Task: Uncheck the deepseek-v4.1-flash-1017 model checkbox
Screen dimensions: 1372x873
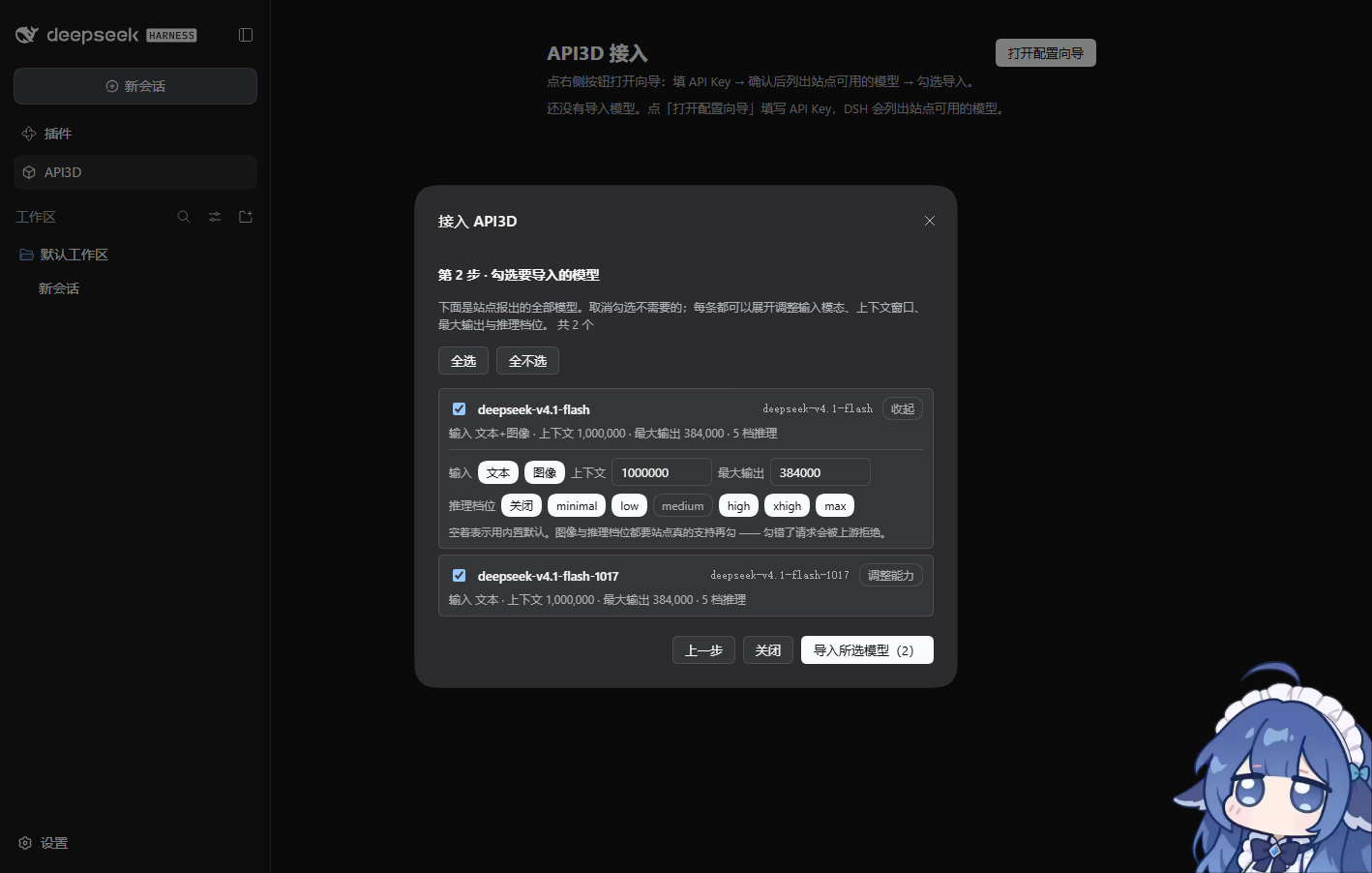Action: pos(460,576)
